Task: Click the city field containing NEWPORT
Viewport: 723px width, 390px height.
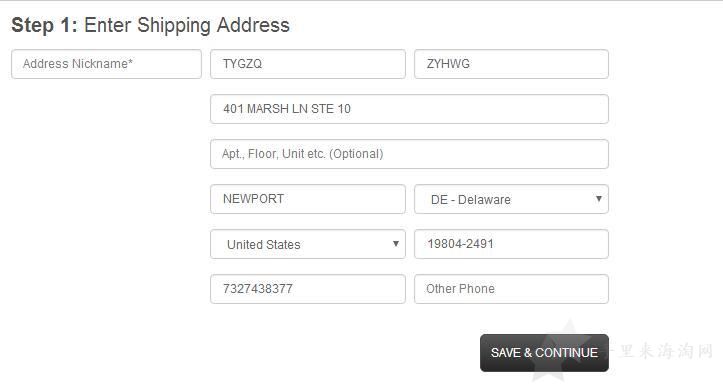Action: coord(308,199)
